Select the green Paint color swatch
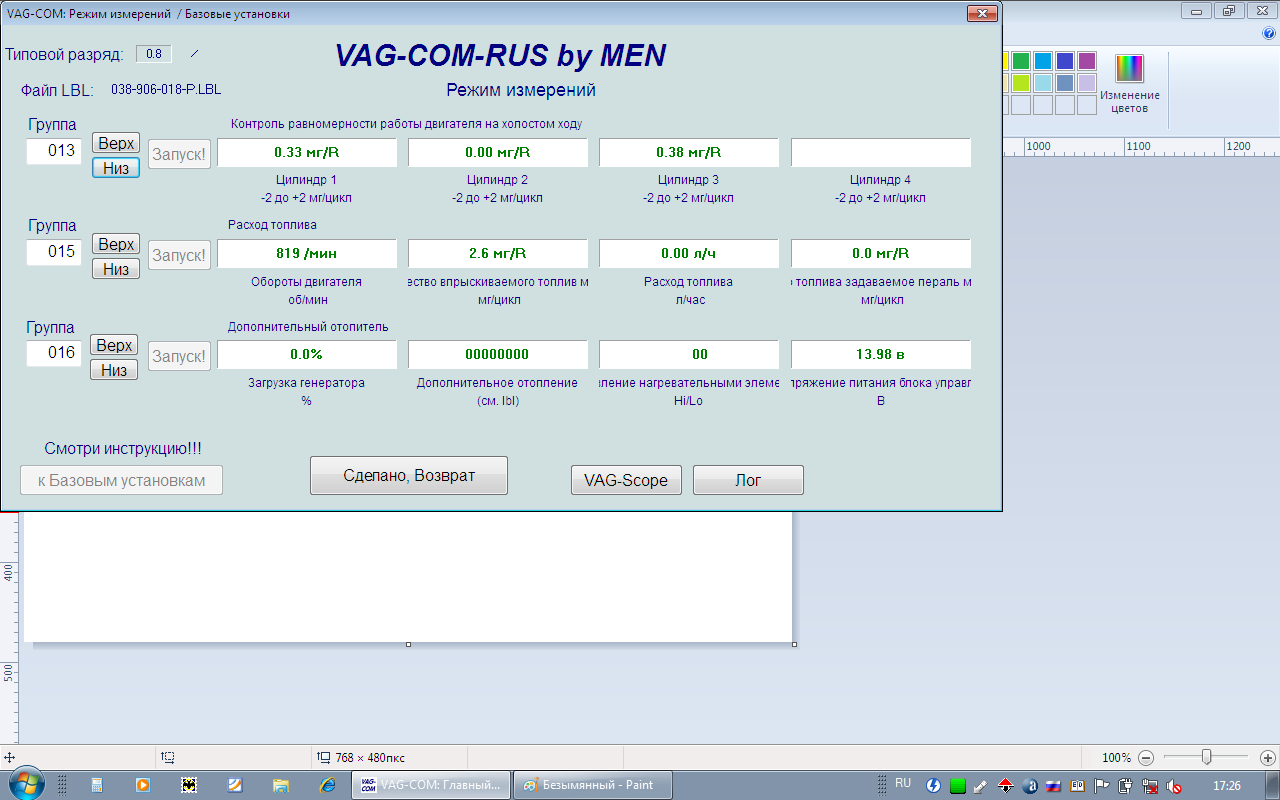 1021,61
